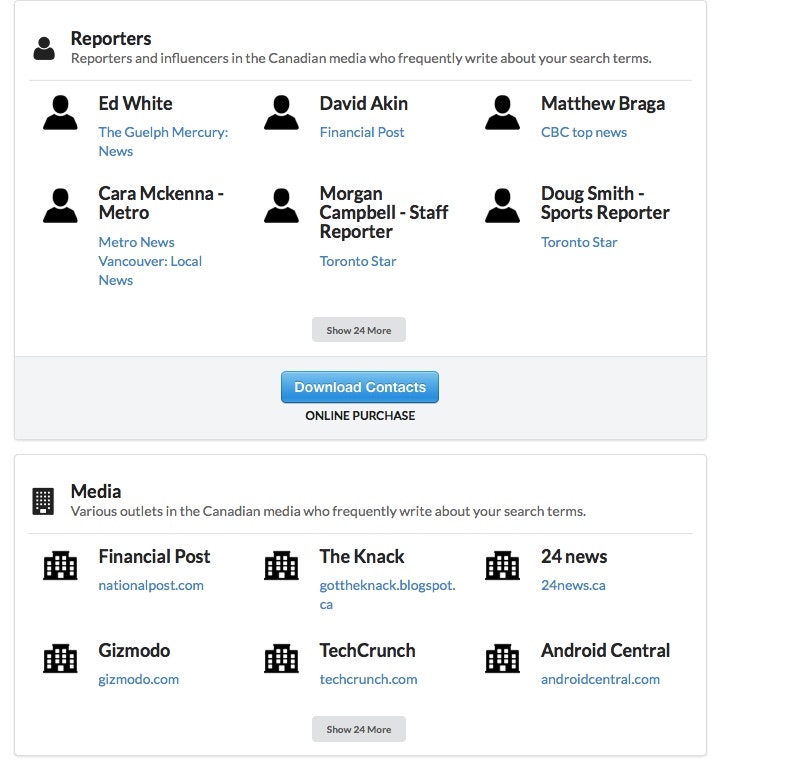Click the Gizmodo outlet heading
This screenshot has width=796, height=763.
click(x=134, y=651)
